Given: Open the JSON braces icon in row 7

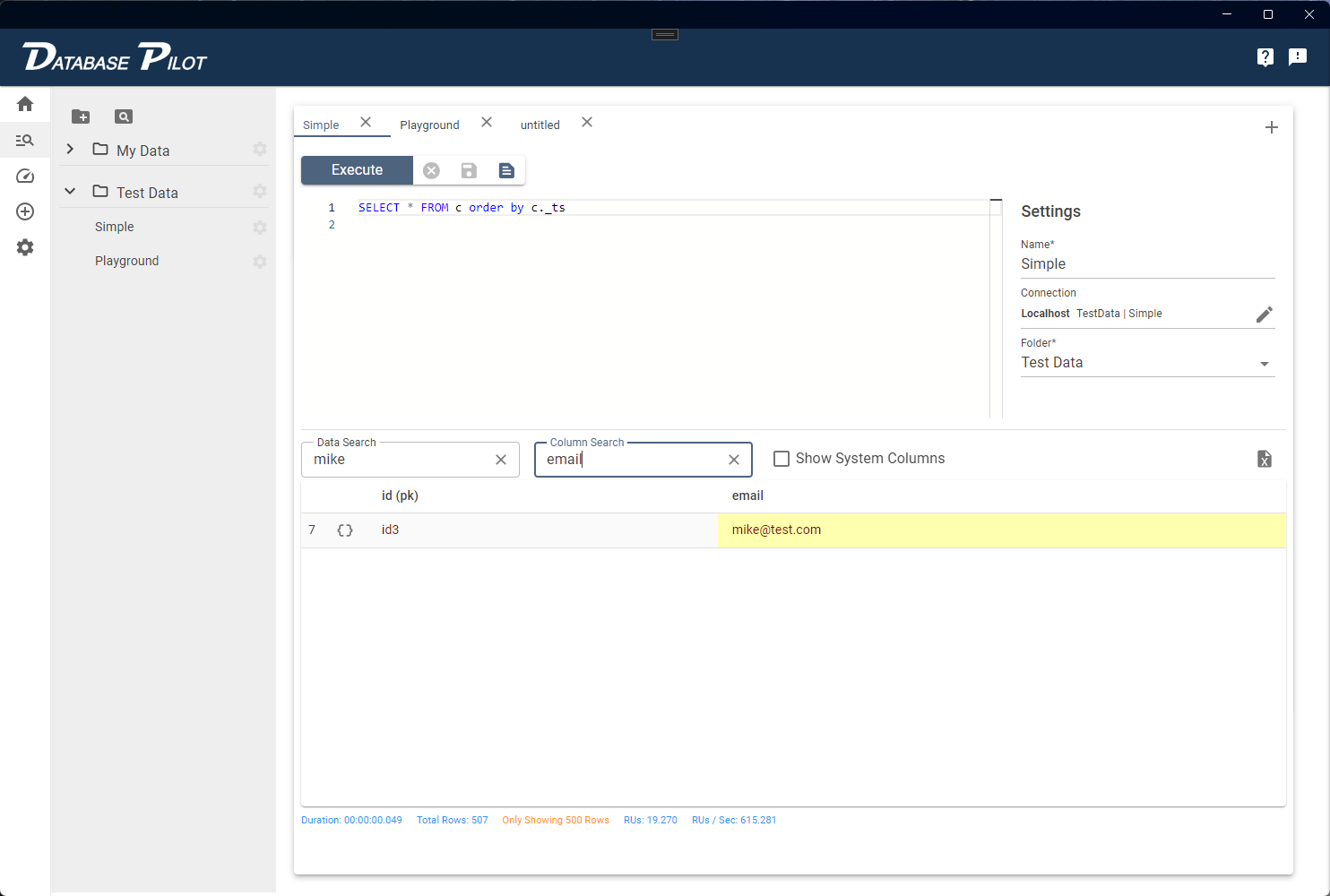Looking at the screenshot, I should [x=345, y=530].
